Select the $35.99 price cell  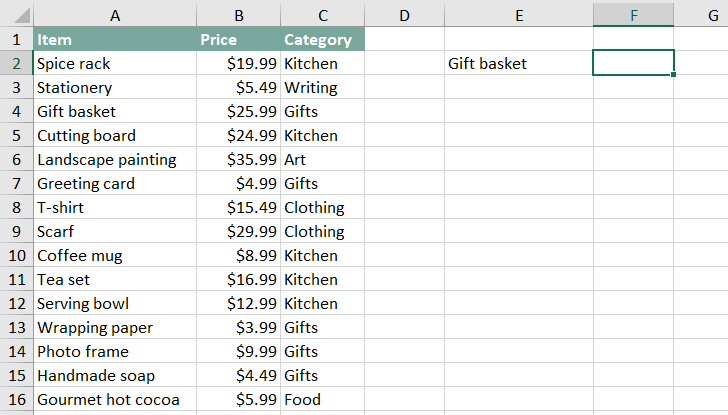239,160
